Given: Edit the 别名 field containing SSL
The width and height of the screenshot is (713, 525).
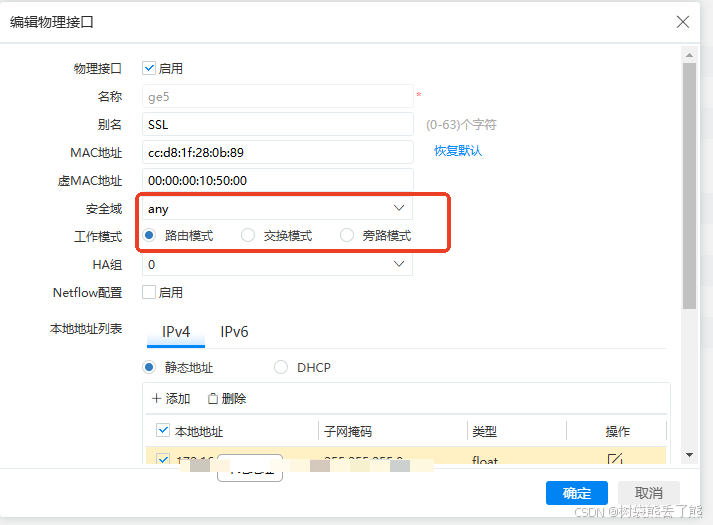Looking at the screenshot, I should [x=278, y=124].
